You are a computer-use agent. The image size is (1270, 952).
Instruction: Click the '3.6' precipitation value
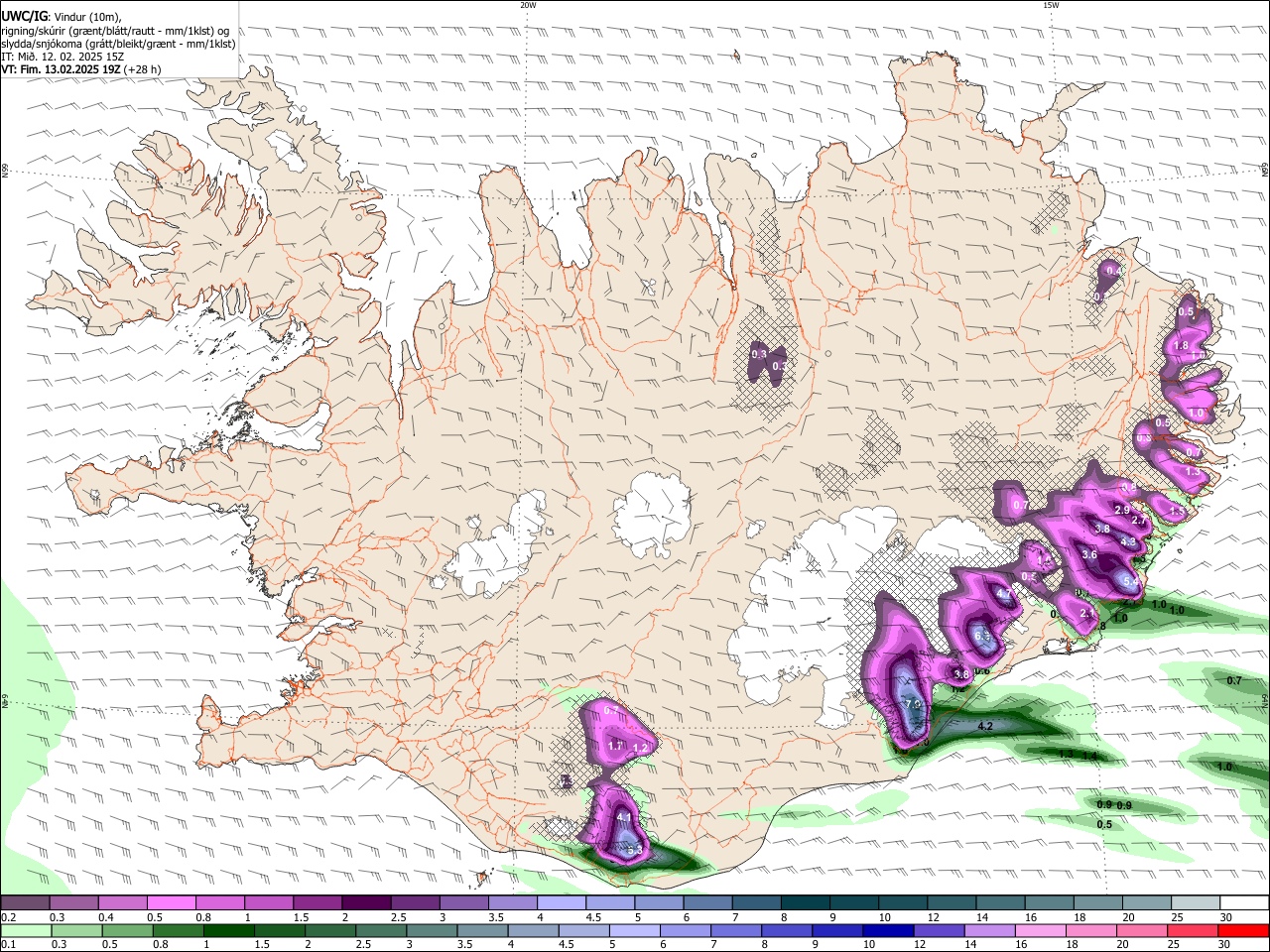(x=1088, y=555)
